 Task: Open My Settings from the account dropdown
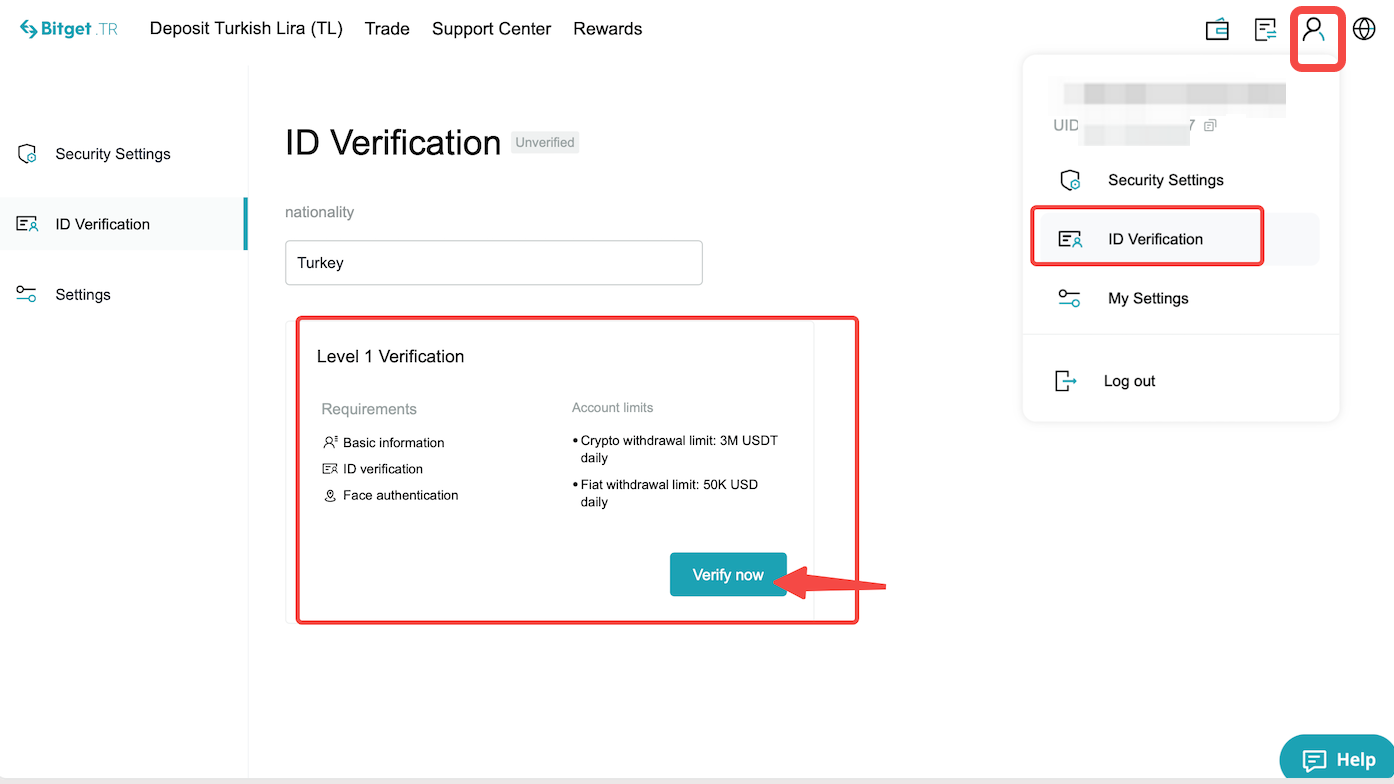1147,298
